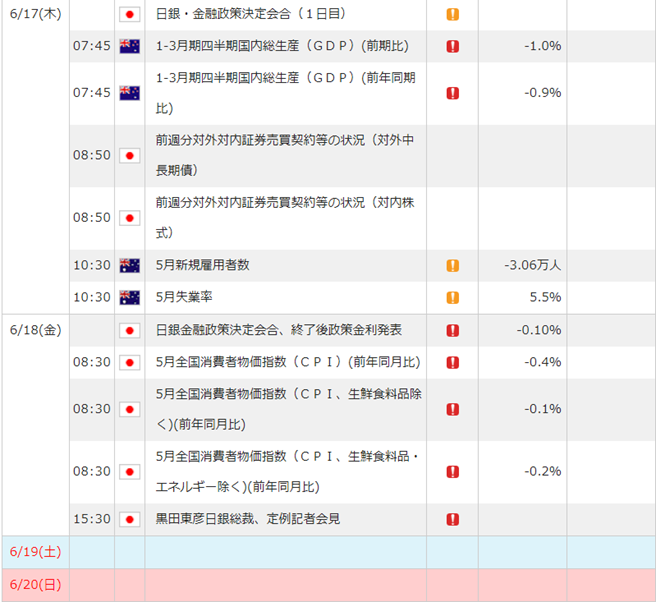The image size is (656, 602).
Task: Click event 1-3月期四半期国内総生産 (前期比)
Action: click(282, 46)
